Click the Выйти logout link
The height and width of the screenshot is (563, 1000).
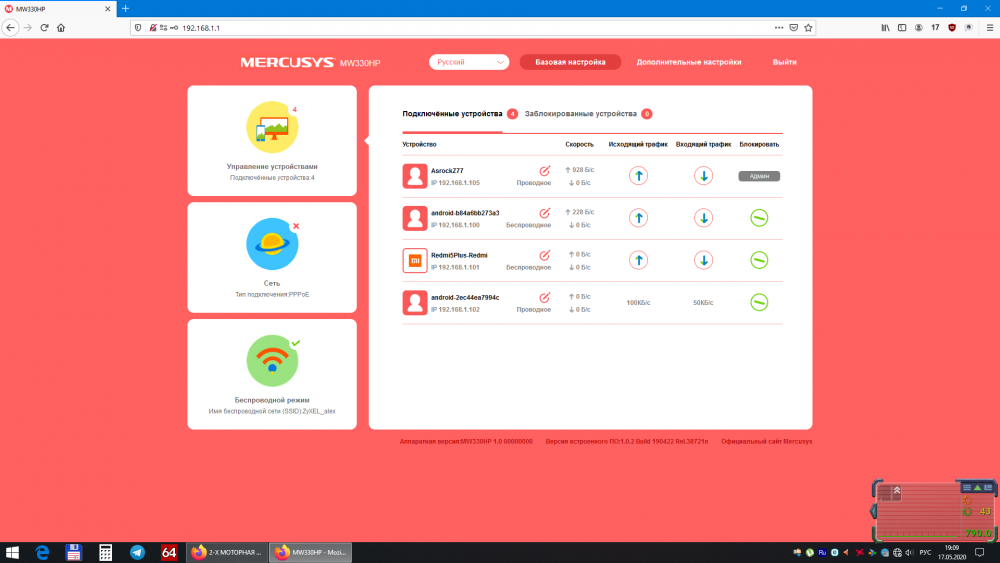click(x=785, y=62)
